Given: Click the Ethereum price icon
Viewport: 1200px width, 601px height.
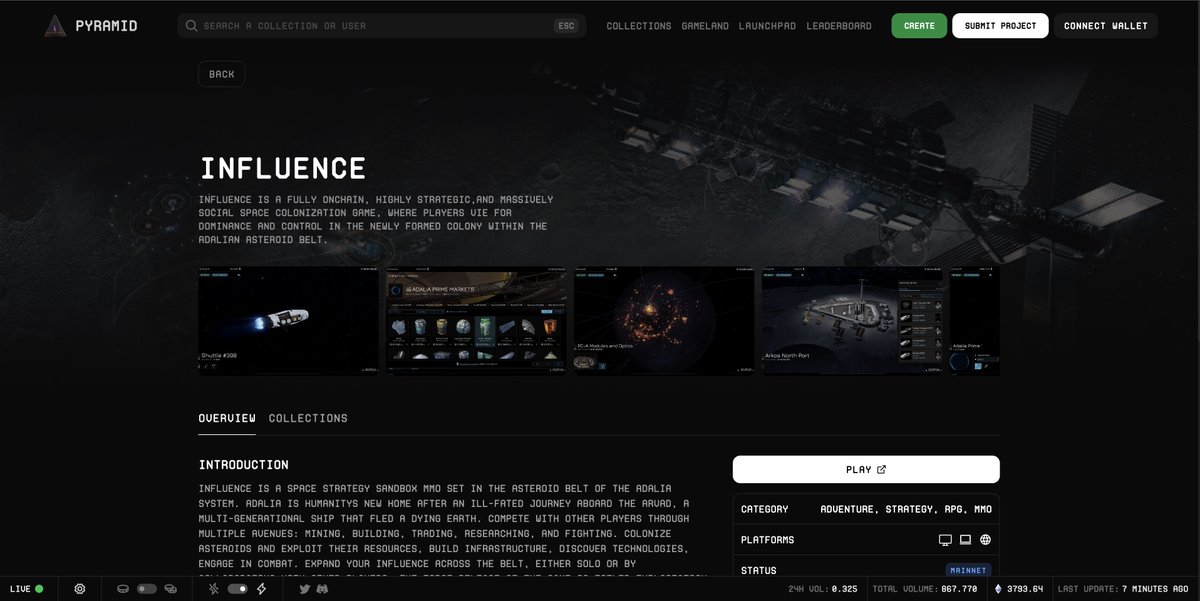Looking at the screenshot, I should pos(997,589).
